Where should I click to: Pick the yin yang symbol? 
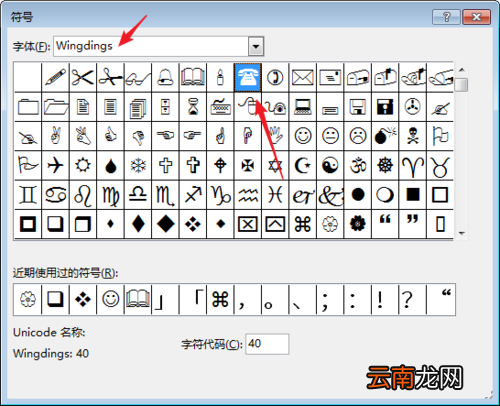[x=330, y=165]
